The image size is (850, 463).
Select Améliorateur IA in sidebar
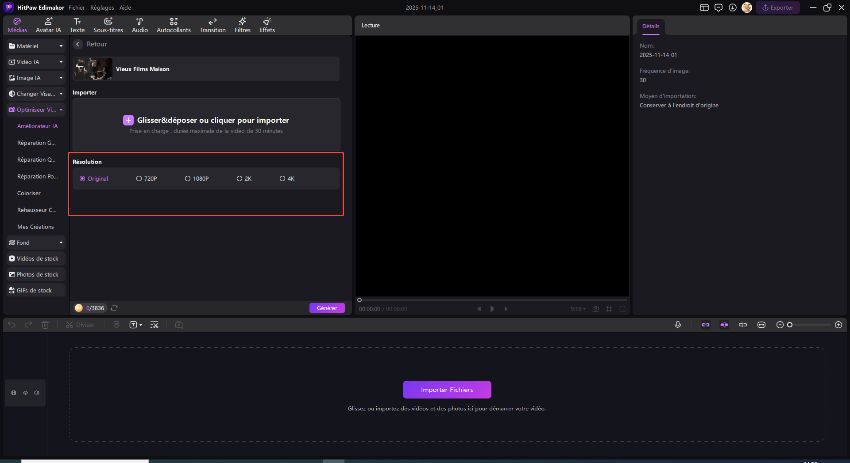click(x=37, y=126)
